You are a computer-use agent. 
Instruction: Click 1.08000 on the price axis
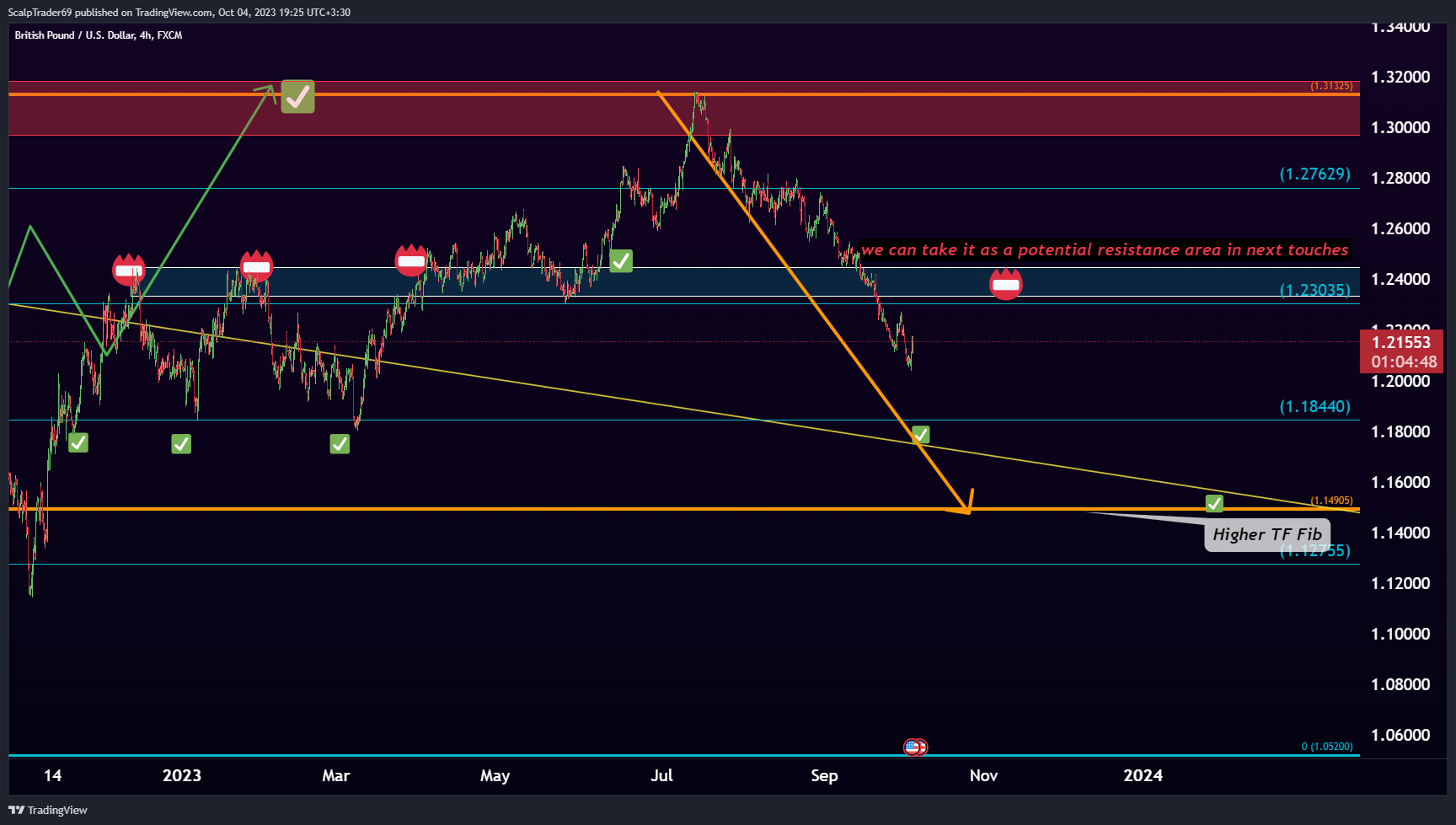1400,684
